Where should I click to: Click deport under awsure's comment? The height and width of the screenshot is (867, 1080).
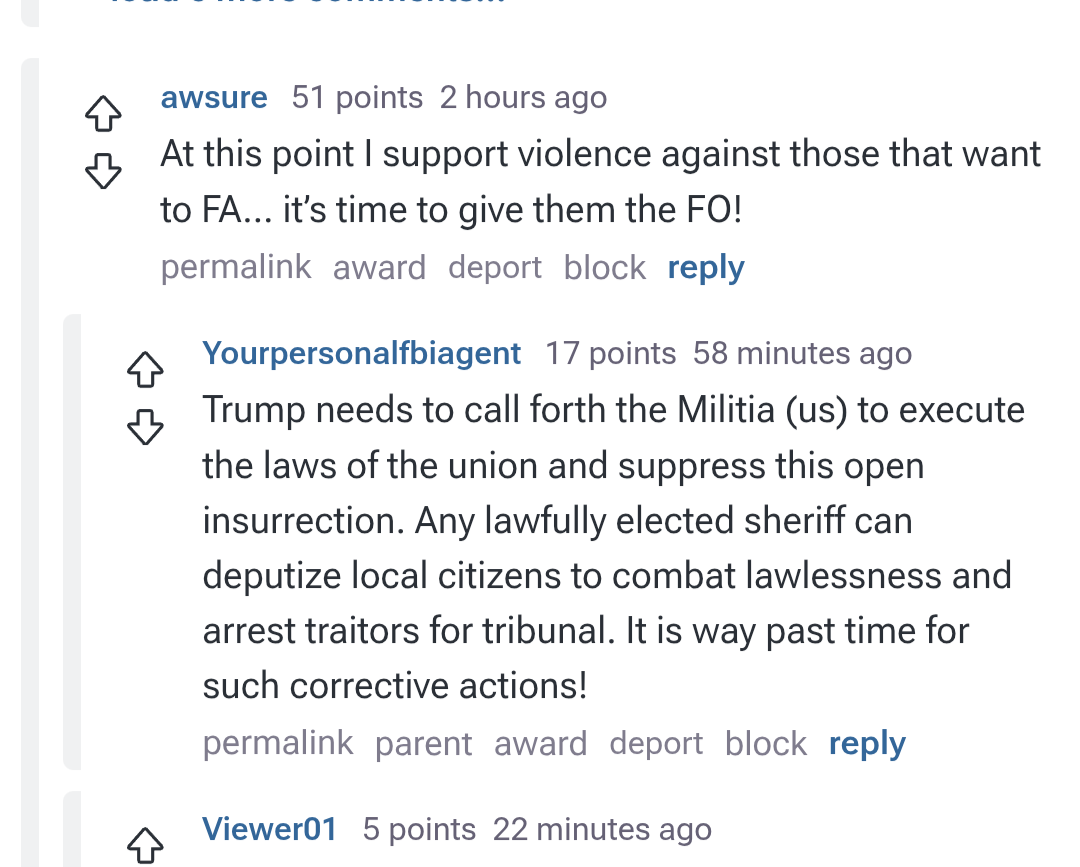coord(495,268)
